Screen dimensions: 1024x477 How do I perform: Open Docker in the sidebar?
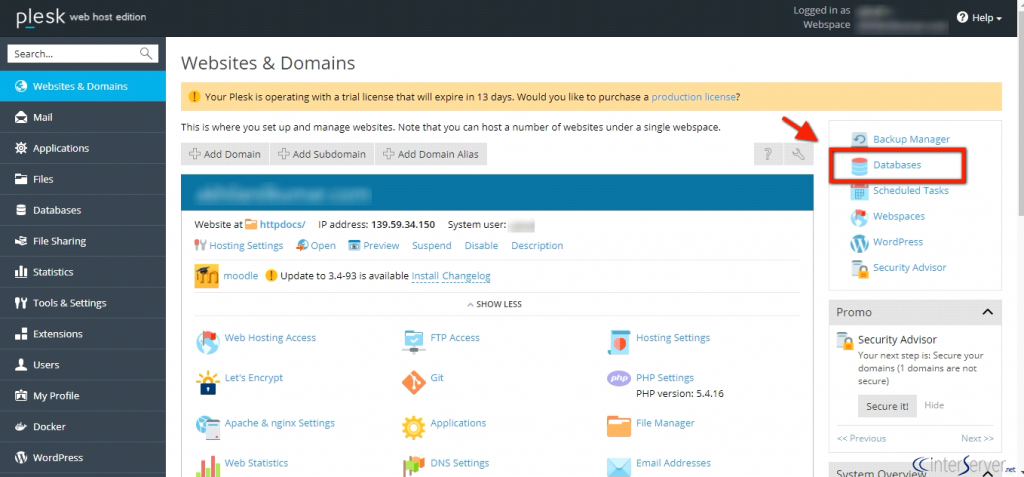(83, 427)
